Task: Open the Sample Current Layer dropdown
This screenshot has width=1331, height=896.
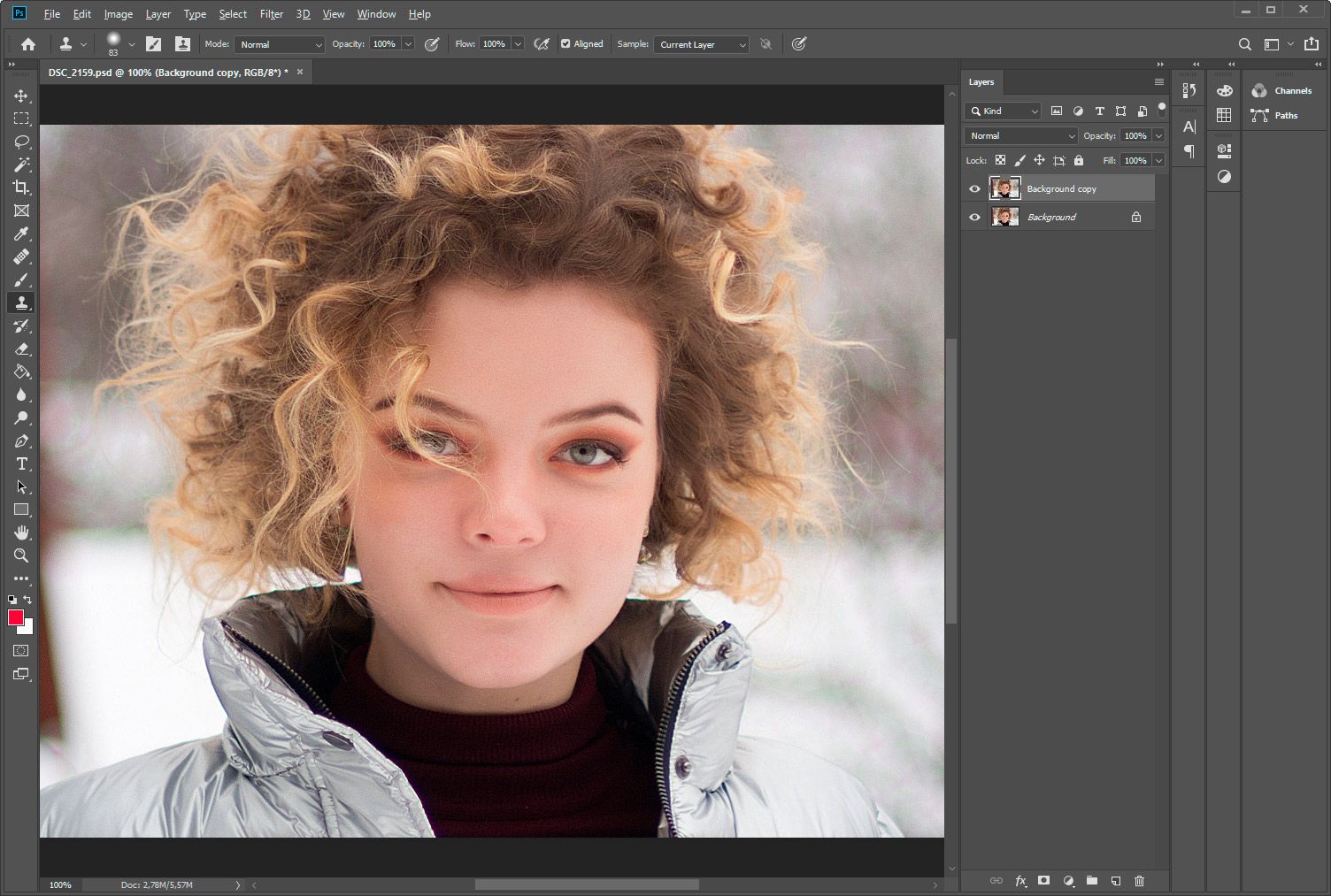Action: [x=702, y=44]
